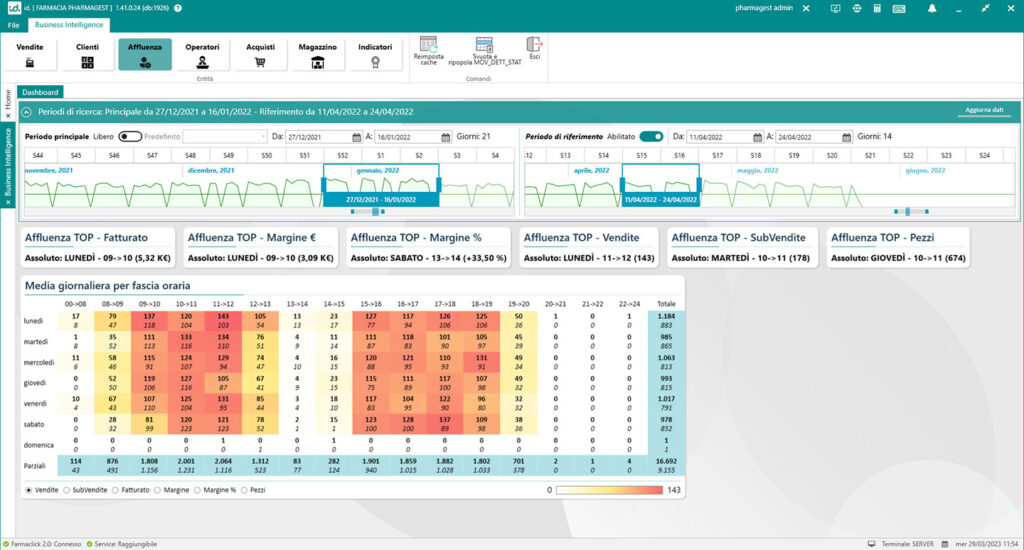Switch to the Dashboard tab
The image size is (1024, 550).
[x=41, y=92]
